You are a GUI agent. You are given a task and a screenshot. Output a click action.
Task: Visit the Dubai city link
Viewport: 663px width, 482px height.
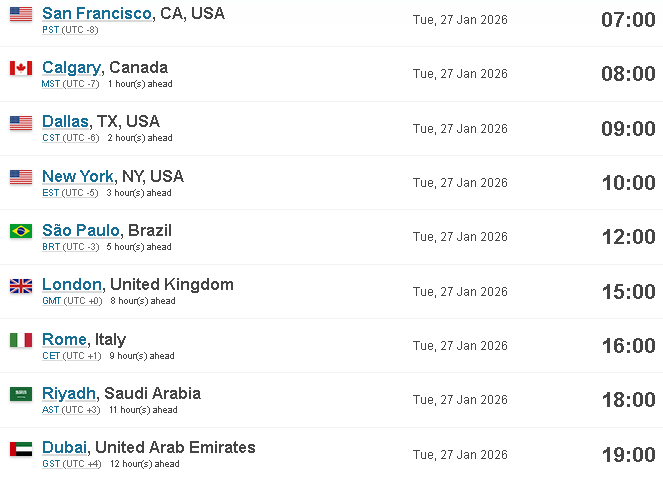coord(64,447)
